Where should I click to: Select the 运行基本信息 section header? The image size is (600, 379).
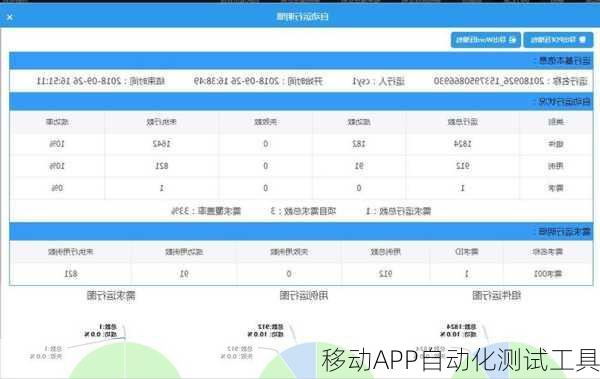coord(301,60)
